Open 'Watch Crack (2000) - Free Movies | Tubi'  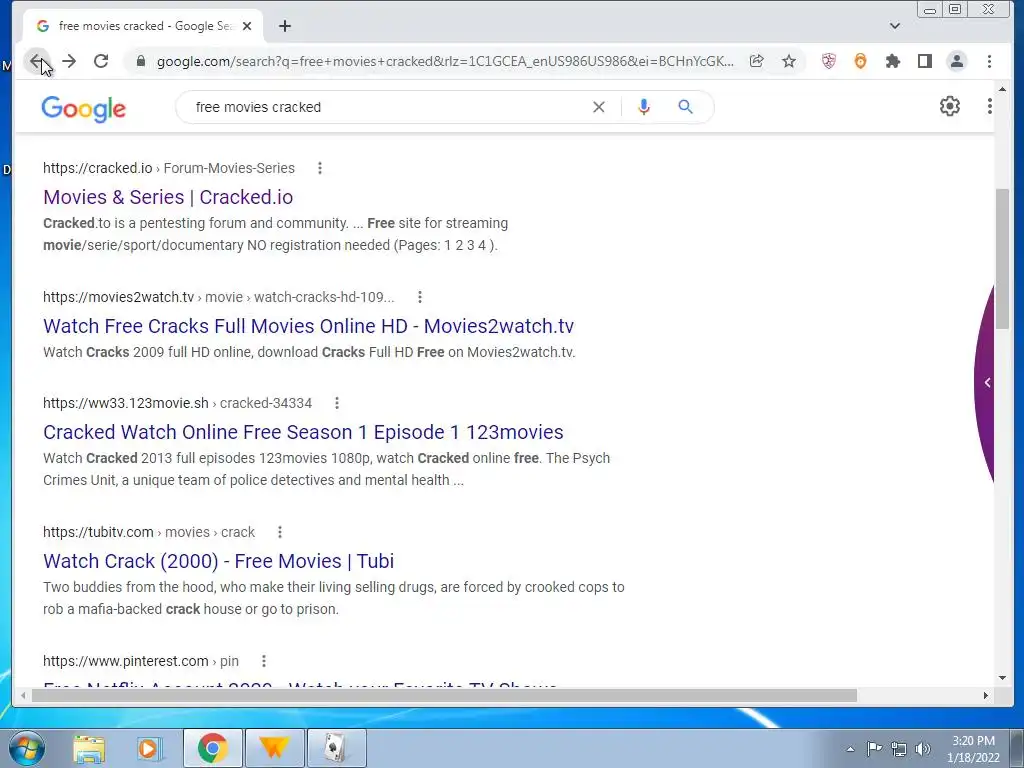[218, 561]
